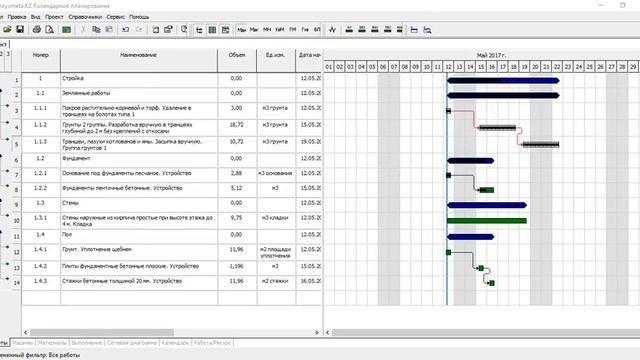Image resolution: width=640 pixels, height=360 pixels.
Task: Undo the last action
Action: coord(125,29)
